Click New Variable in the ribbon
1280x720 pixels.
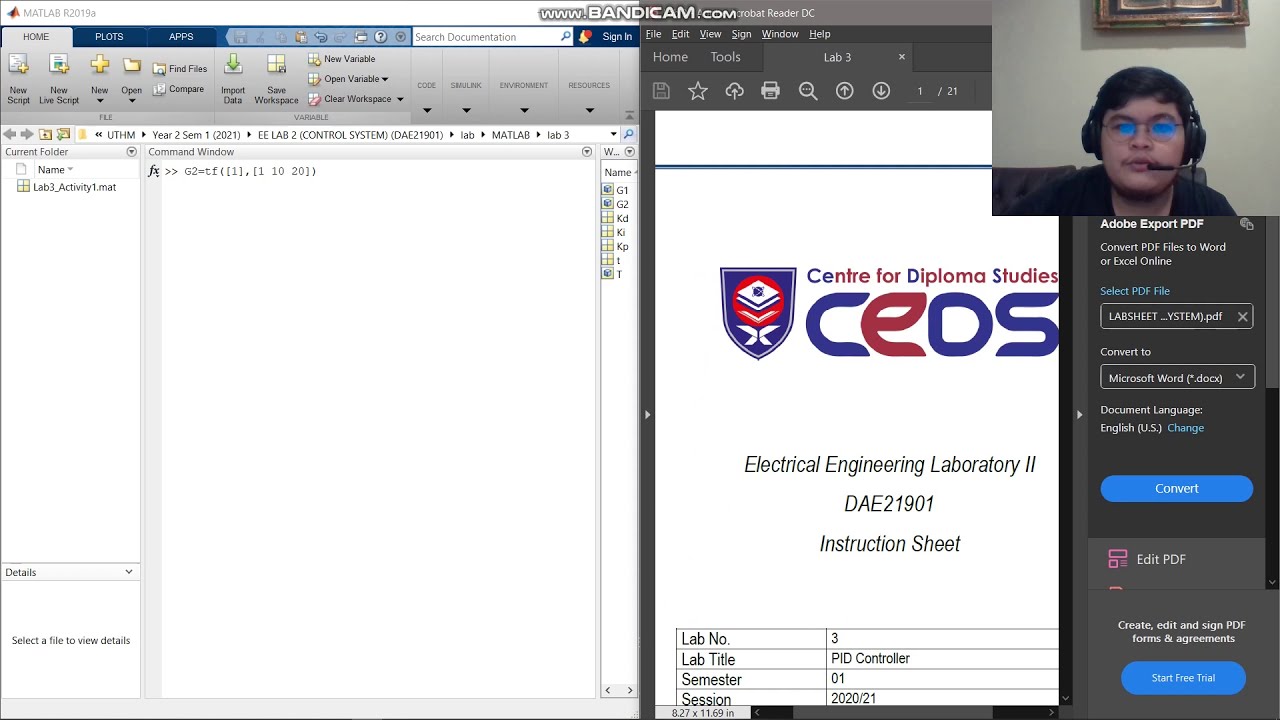(342, 59)
